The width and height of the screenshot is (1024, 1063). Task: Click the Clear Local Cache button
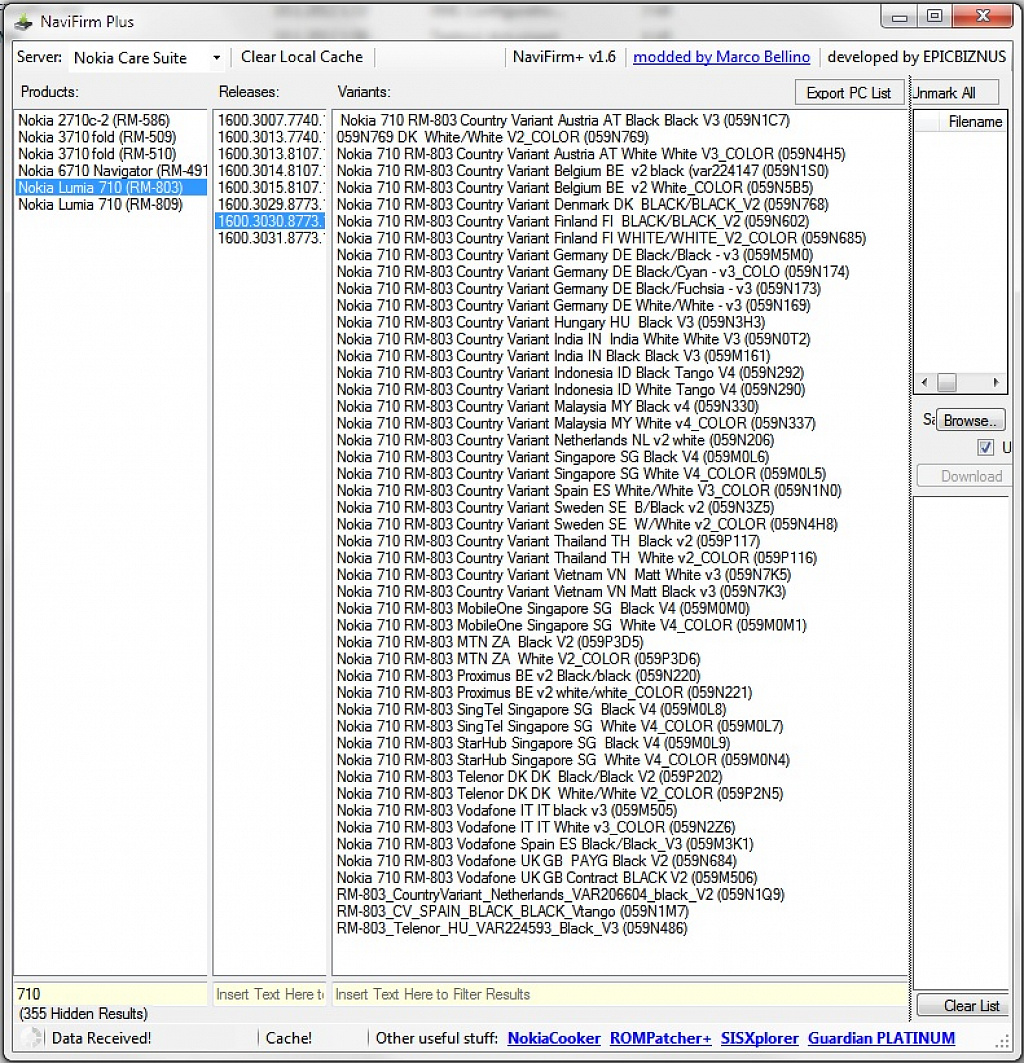pos(302,57)
